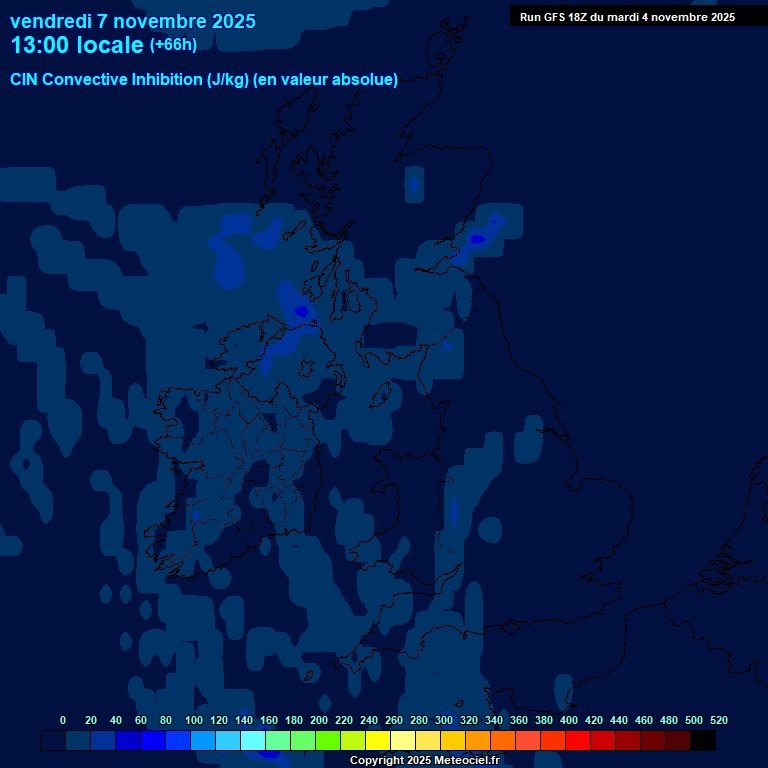Click the black swatch at legend's end
The image size is (768, 768).
tap(703, 741)
